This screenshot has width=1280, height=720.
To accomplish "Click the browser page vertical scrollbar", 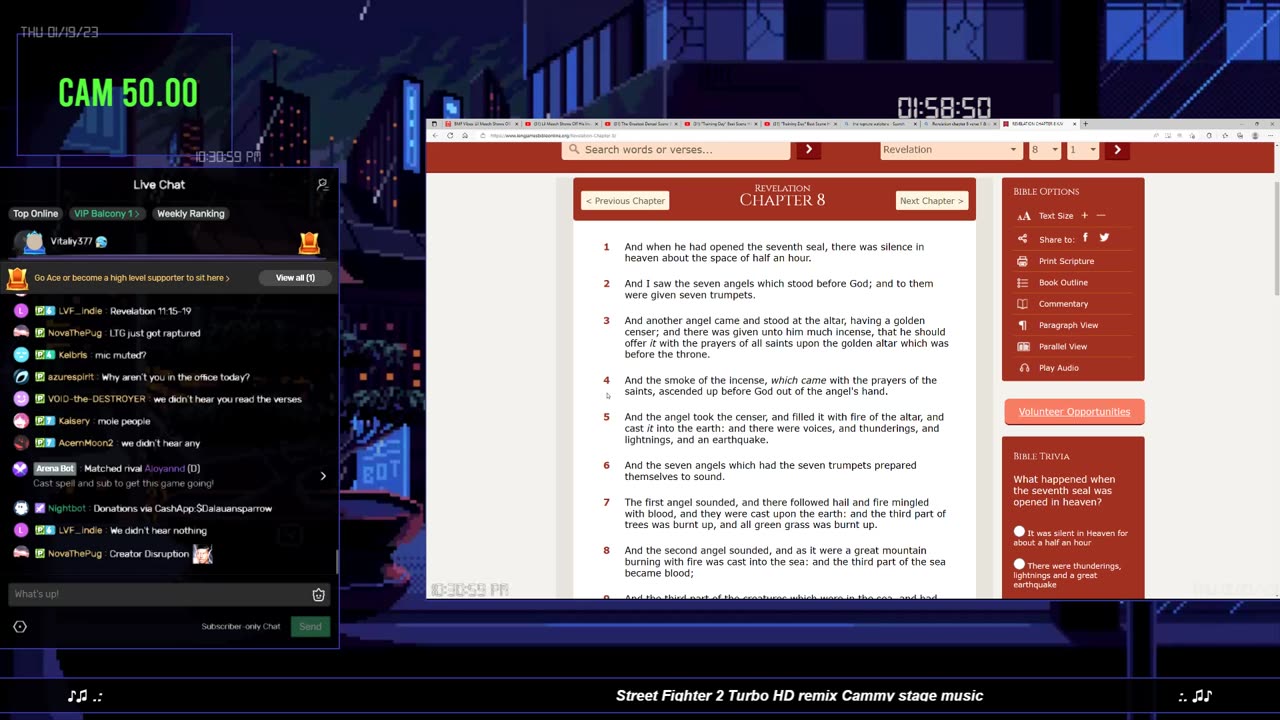I will point(1277,240).
